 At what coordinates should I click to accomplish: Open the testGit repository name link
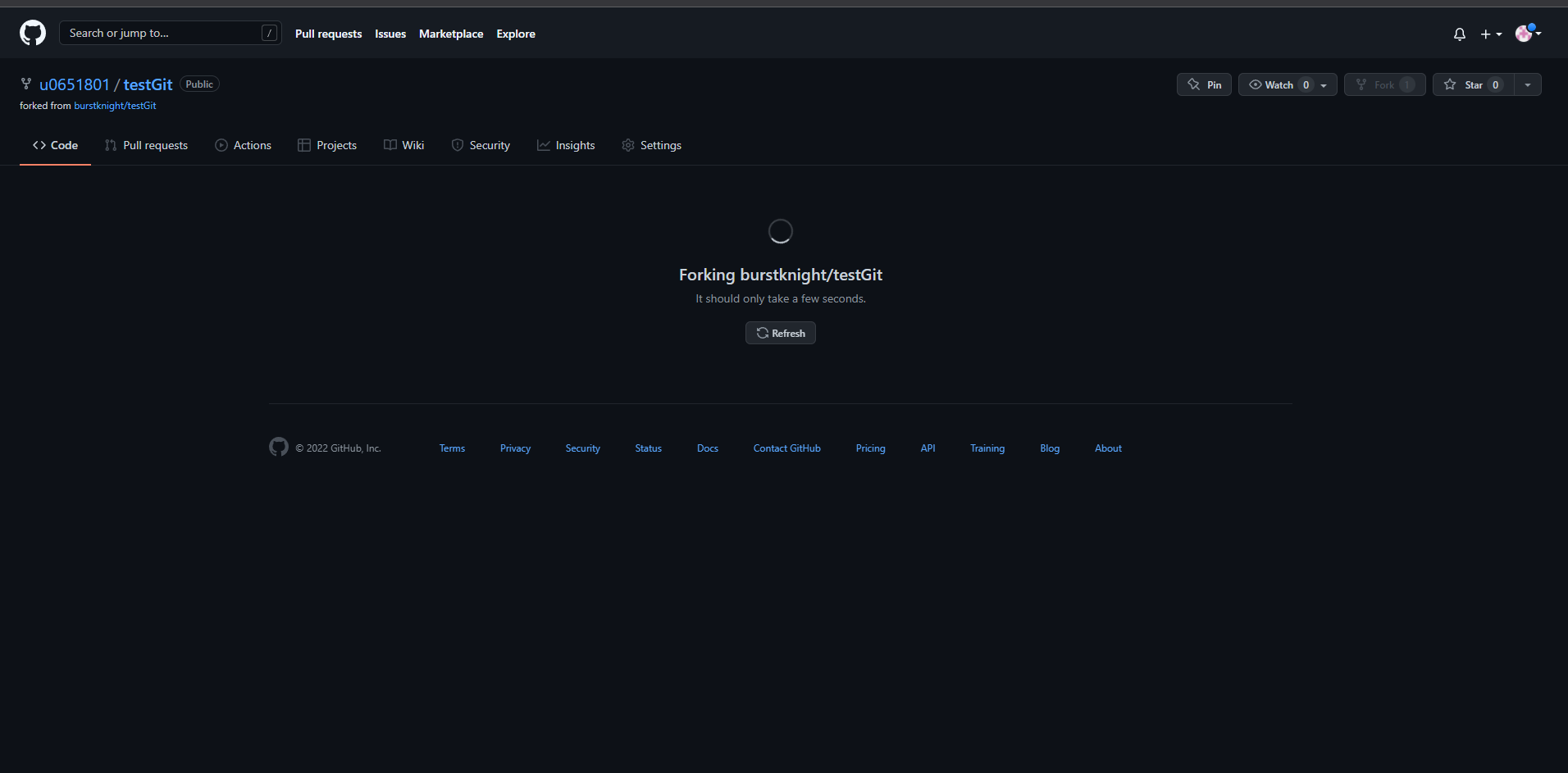point(148,84)
